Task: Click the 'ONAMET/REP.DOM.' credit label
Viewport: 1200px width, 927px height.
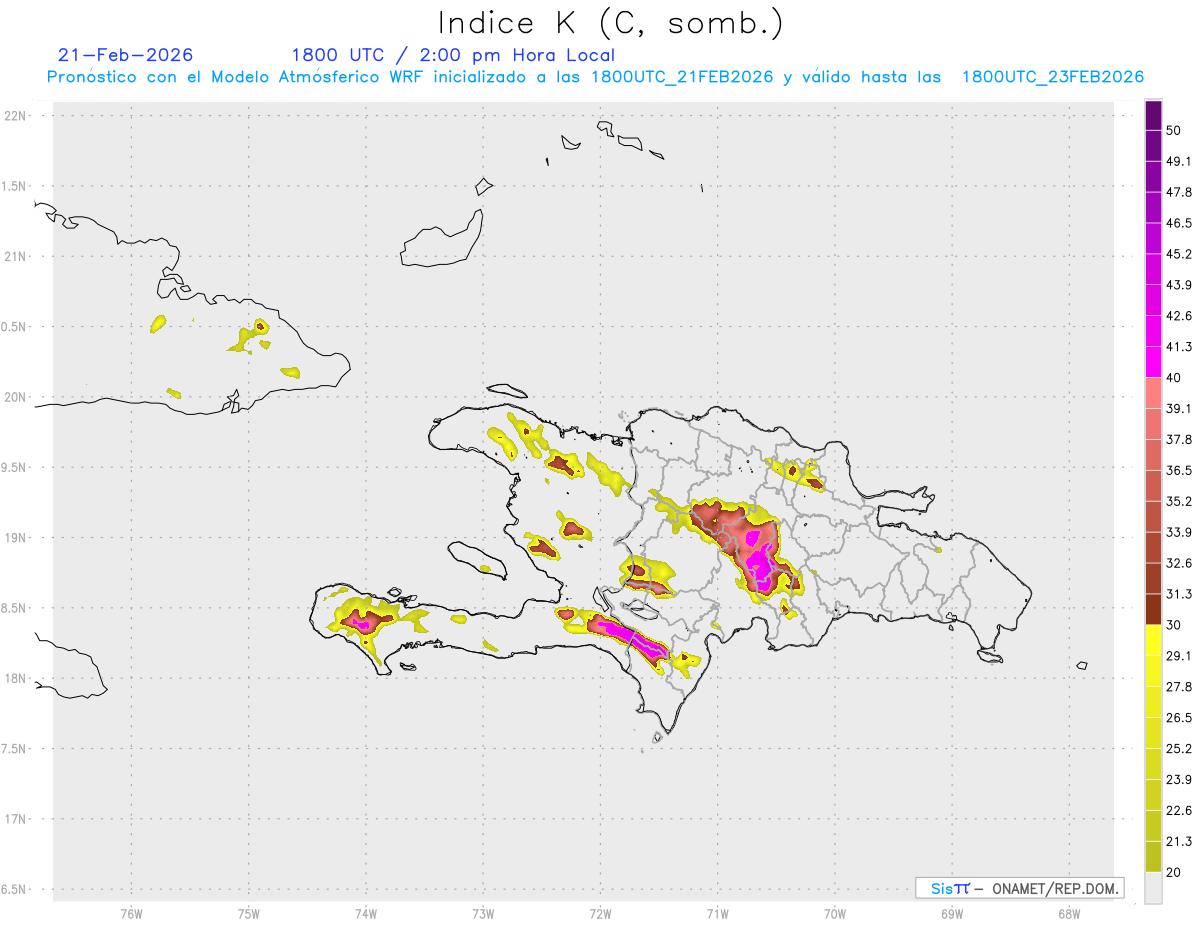Action: point(1054,888)
